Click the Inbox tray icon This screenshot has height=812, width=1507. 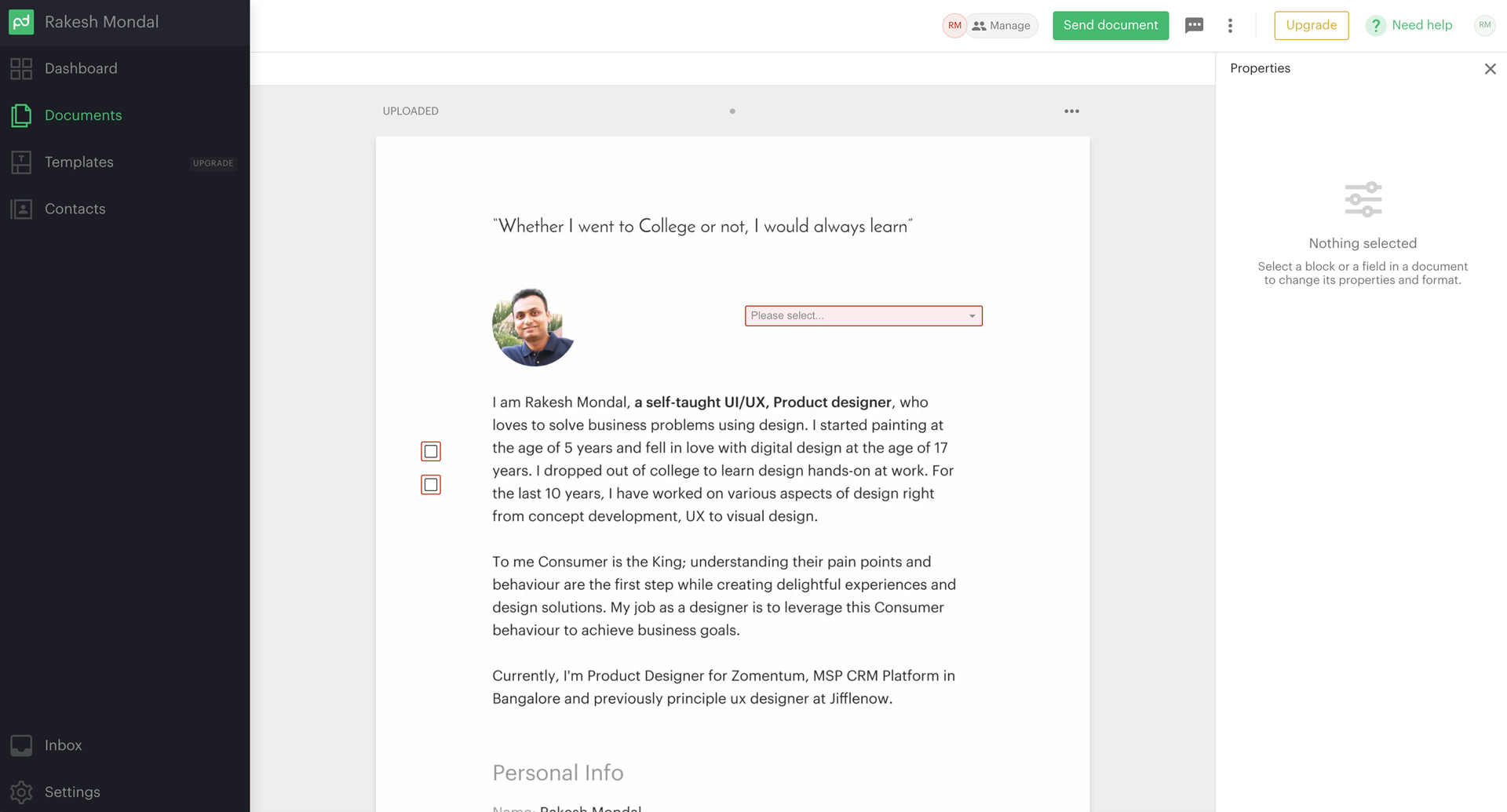pyautogui.click(x=21, y=745)
